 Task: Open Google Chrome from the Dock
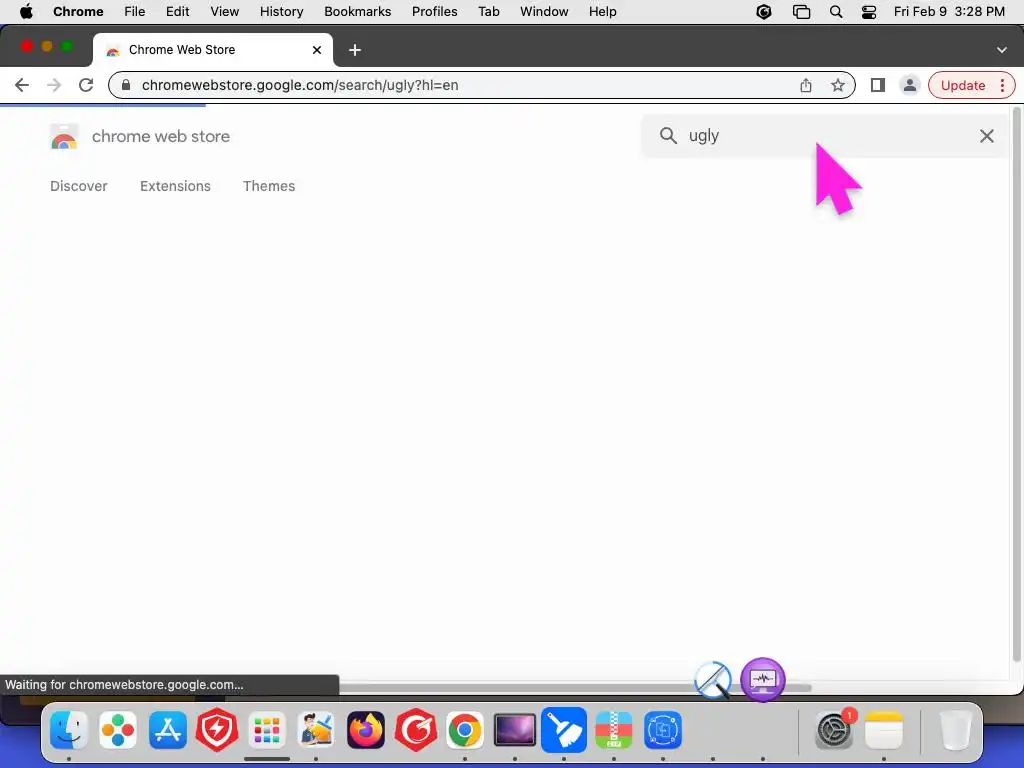coord(465,729)
